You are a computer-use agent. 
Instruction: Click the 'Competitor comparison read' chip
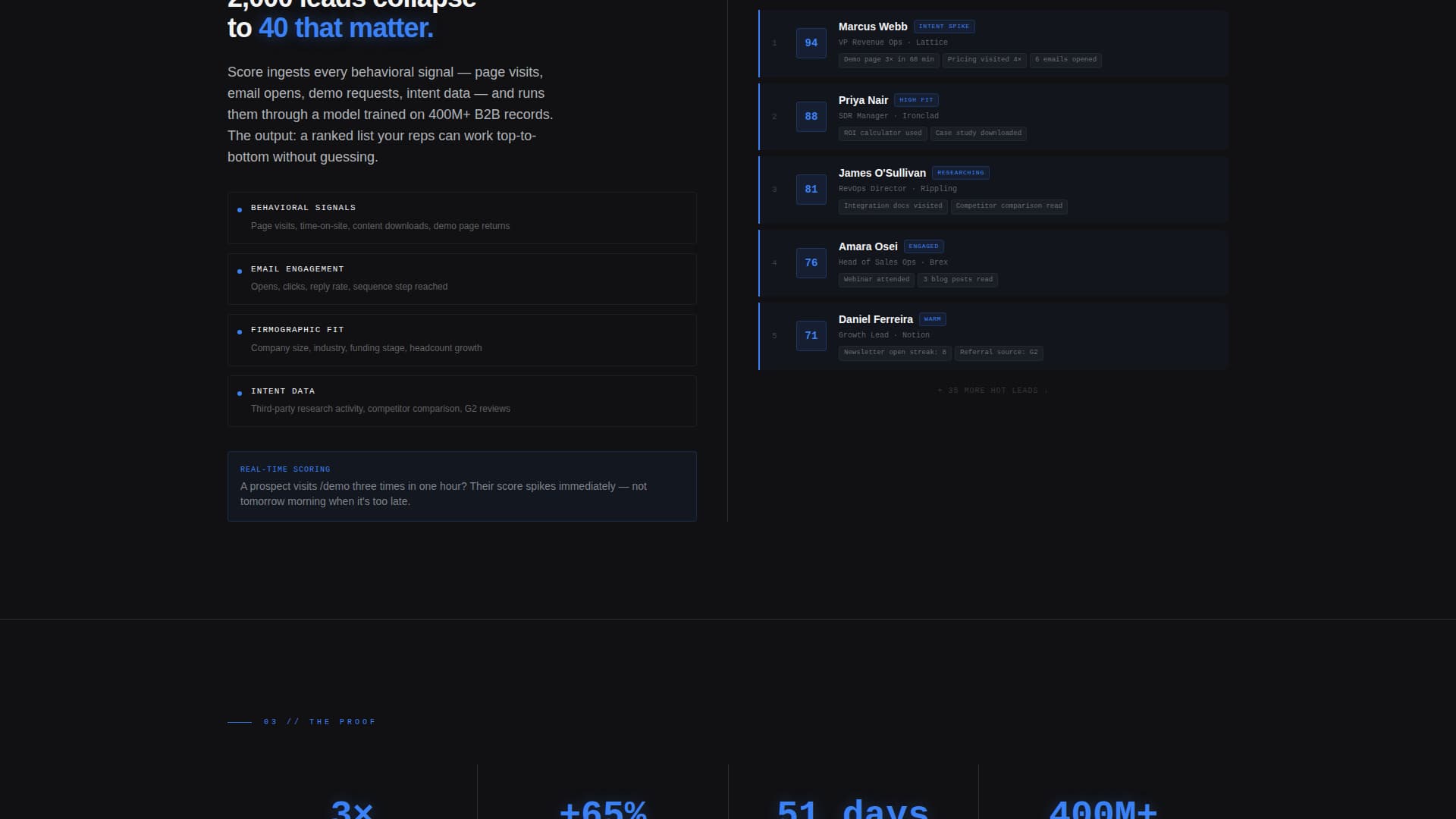(x=1009, y=206)
